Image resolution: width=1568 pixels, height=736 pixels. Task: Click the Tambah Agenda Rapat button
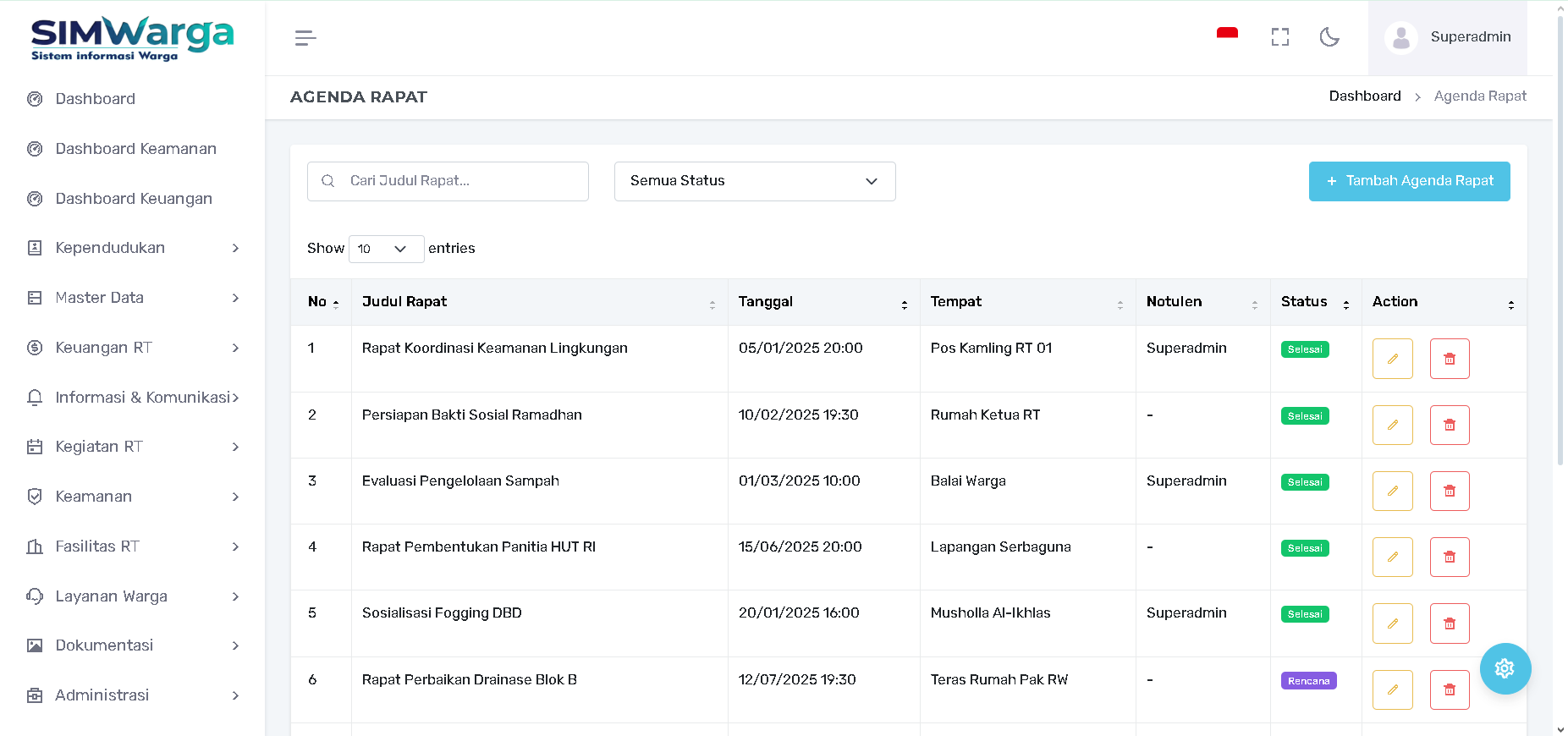point(1409,181)
